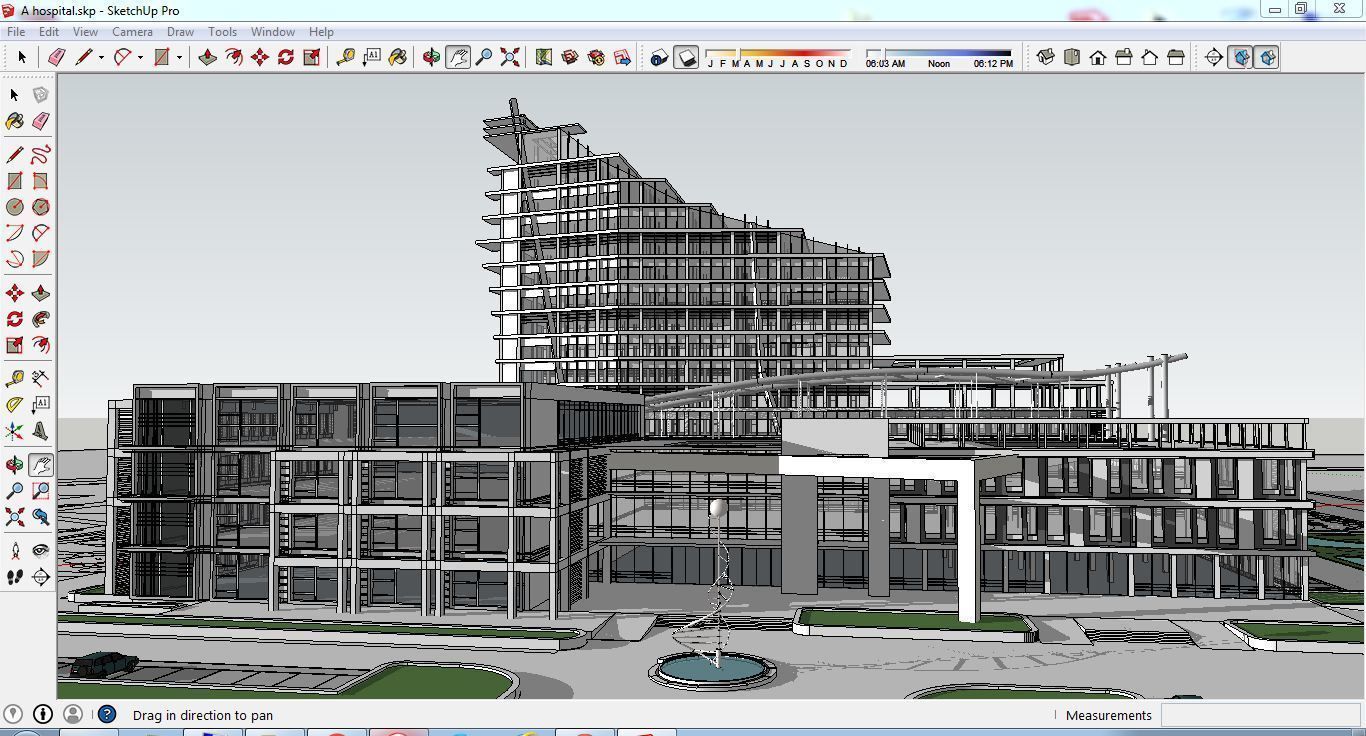Open the Window menu
The image size is (1366, 736).
[272, 32]
